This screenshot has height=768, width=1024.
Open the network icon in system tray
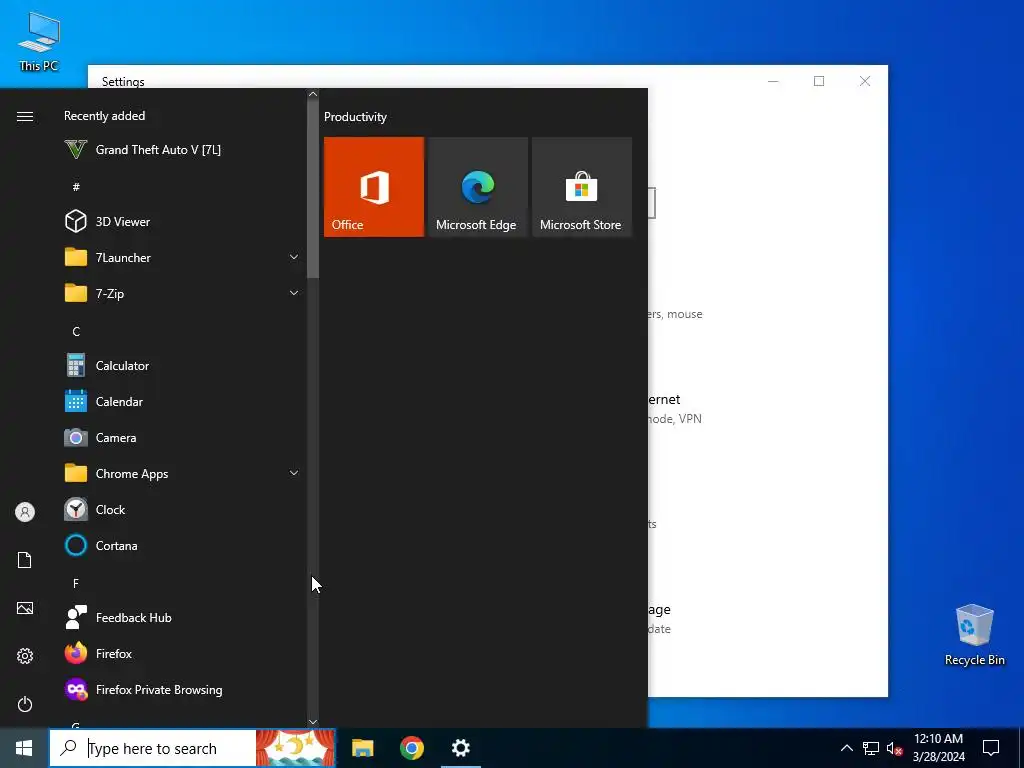(871, 748)
